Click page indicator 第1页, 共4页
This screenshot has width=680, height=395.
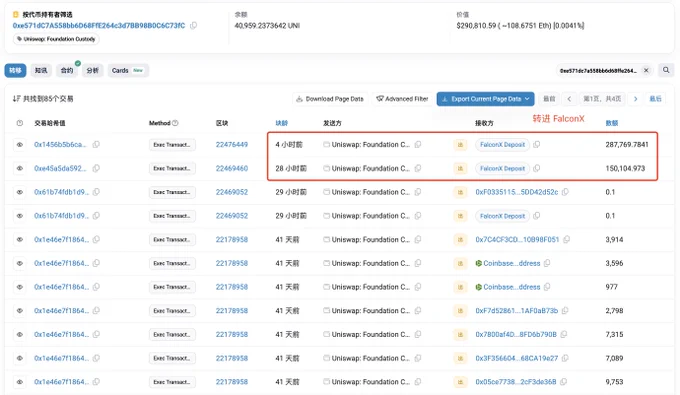pyautogui.click(x=602, y=99)
